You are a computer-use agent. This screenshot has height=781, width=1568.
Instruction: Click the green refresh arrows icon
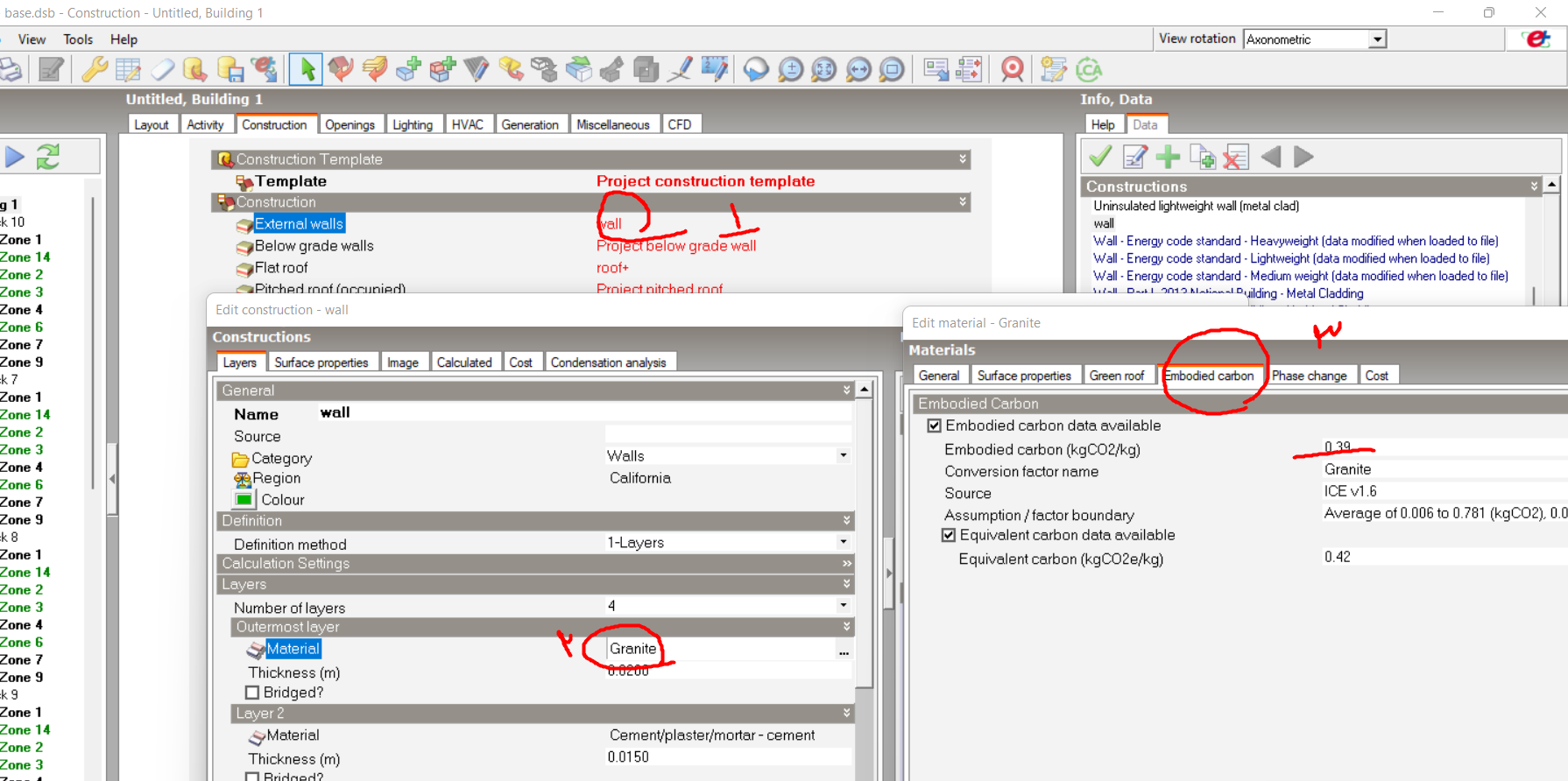click(48, 157)
